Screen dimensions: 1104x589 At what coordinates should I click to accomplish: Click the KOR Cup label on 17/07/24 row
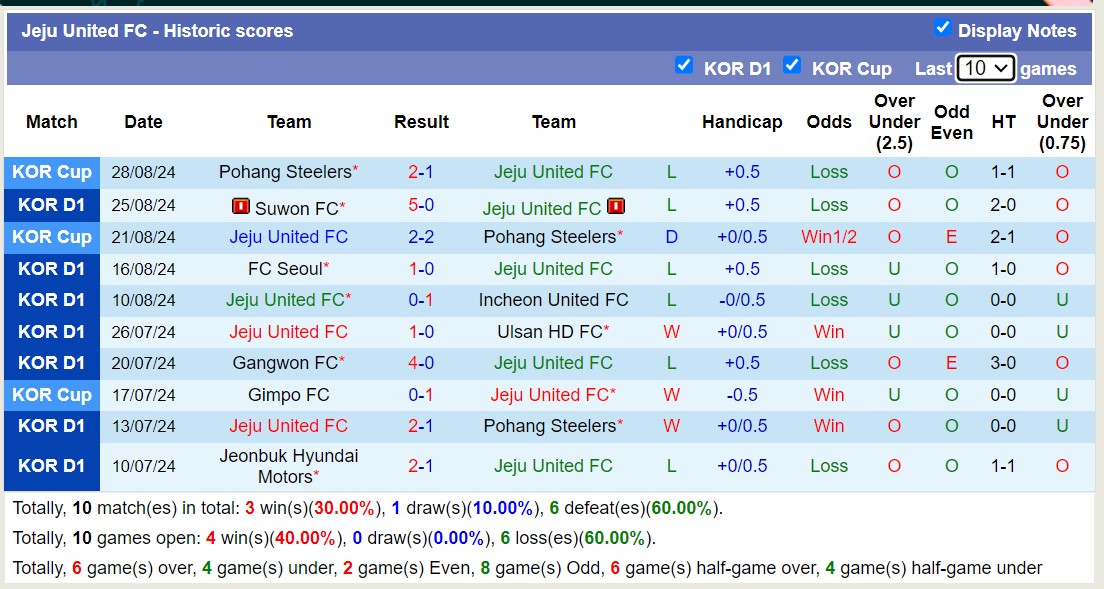[x=52, y=395]
